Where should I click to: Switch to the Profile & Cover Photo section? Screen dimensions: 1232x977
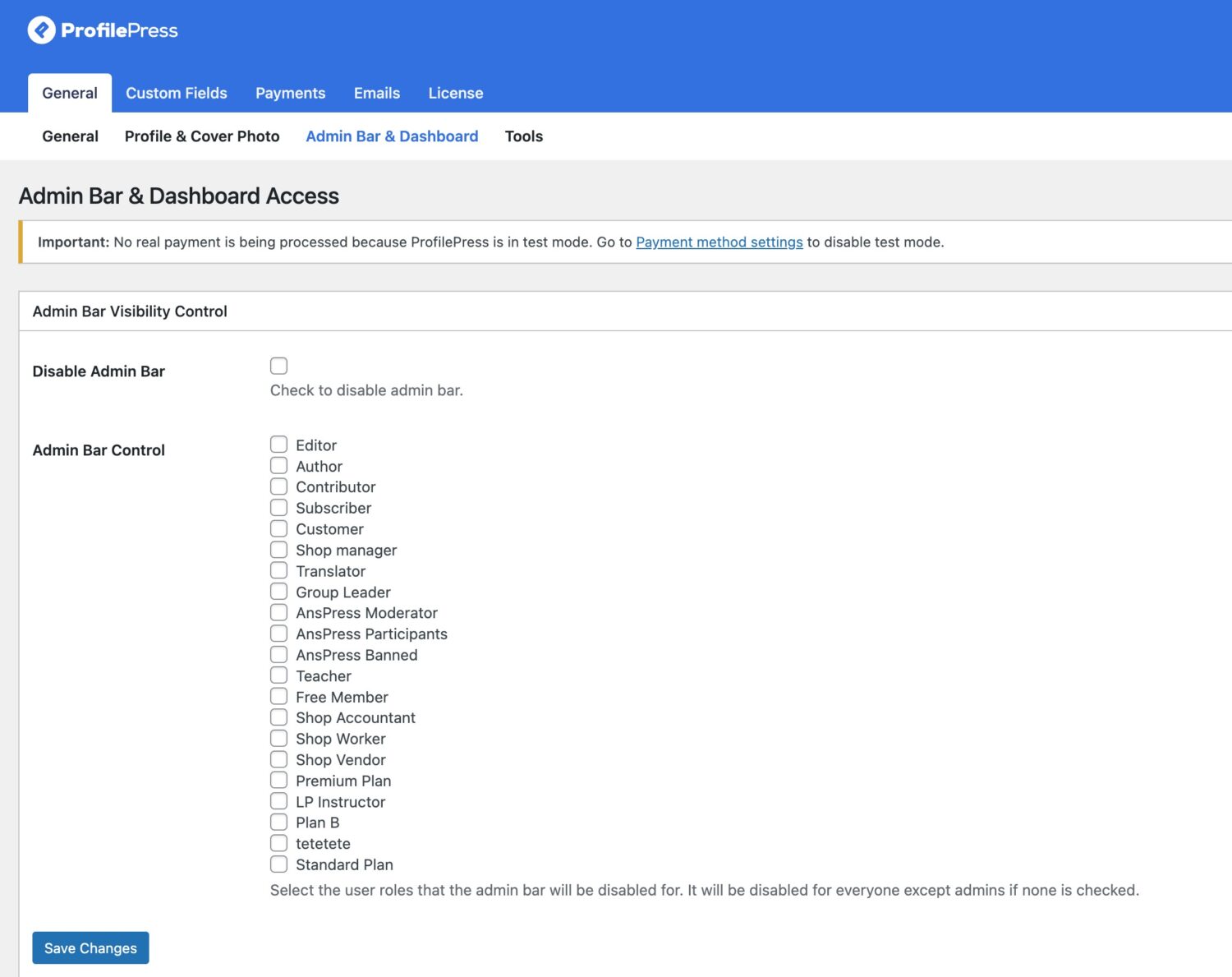(x=201, y=136)
